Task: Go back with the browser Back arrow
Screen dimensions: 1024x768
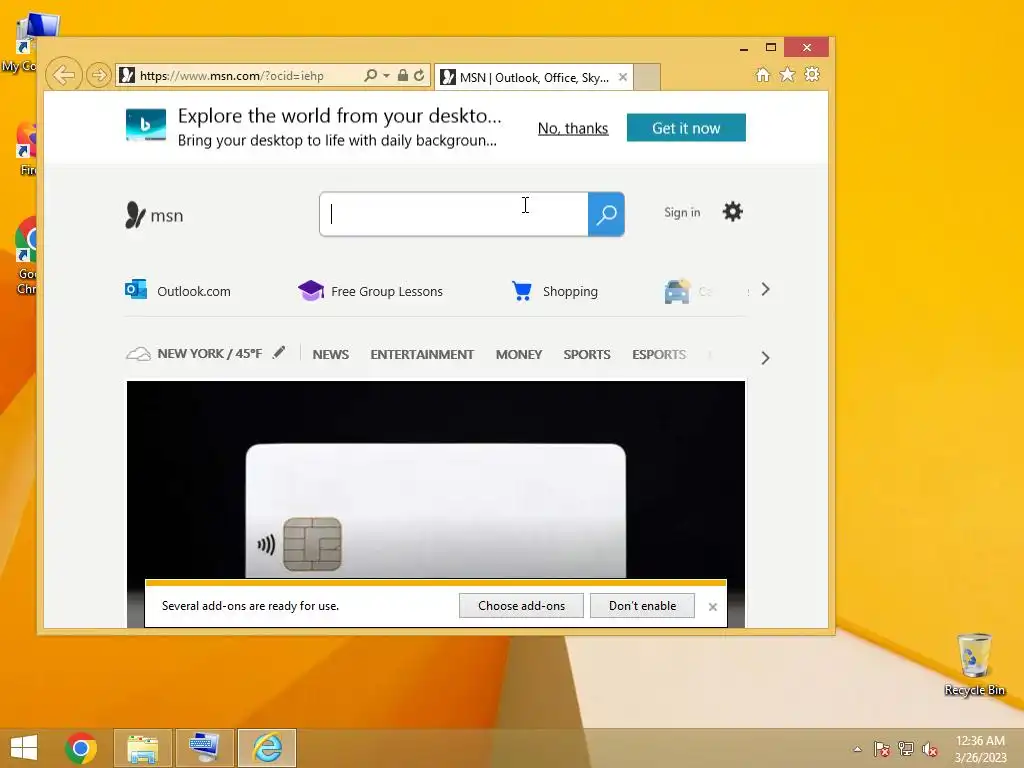Action: (63, 75)
